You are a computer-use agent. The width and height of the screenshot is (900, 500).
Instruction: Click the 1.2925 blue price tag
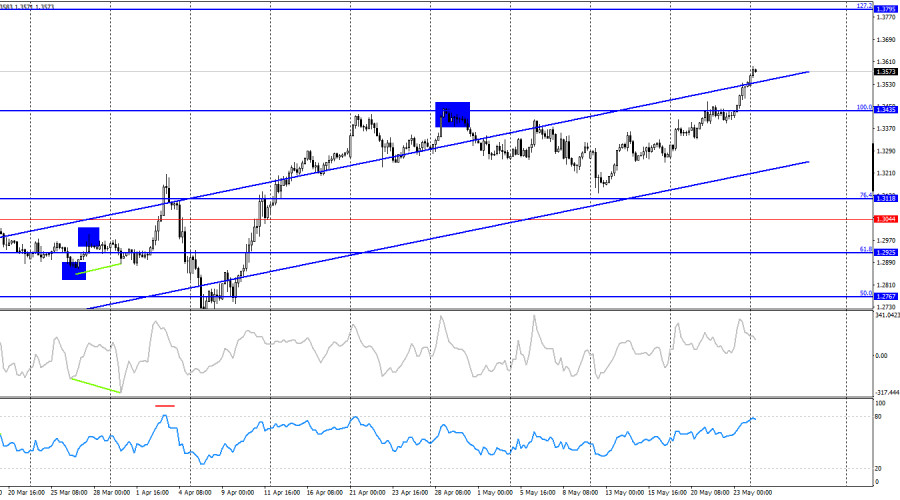[x=885, y=253]
